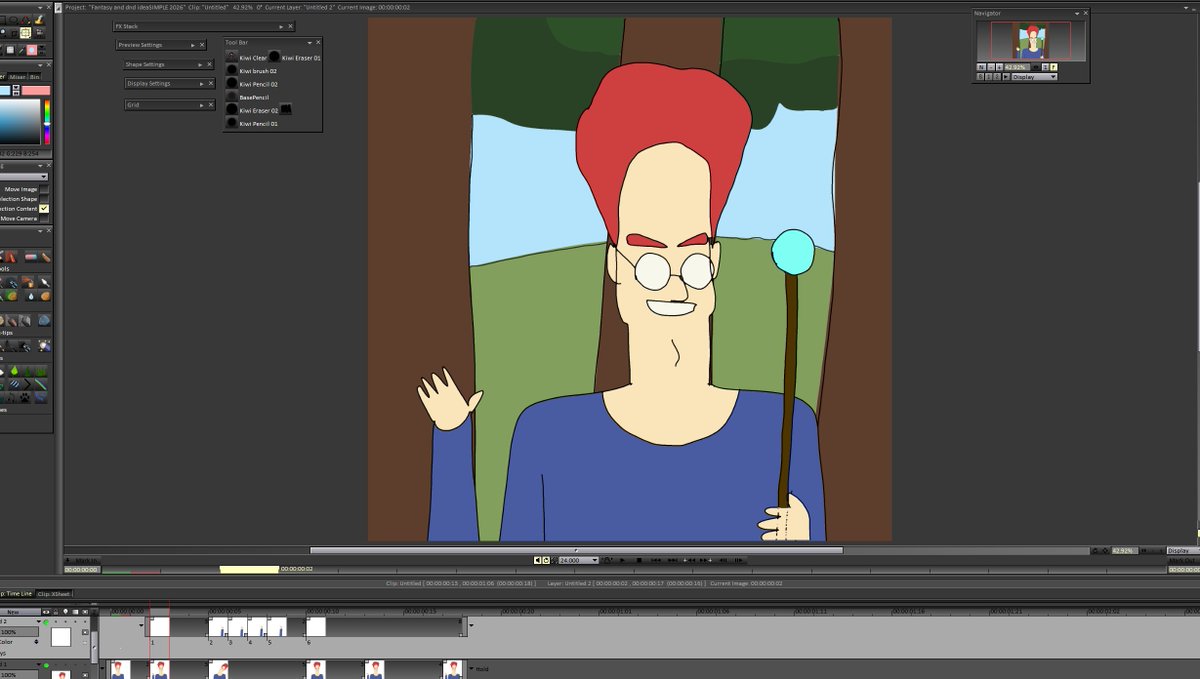Click the rainbow hue slider

47,120
